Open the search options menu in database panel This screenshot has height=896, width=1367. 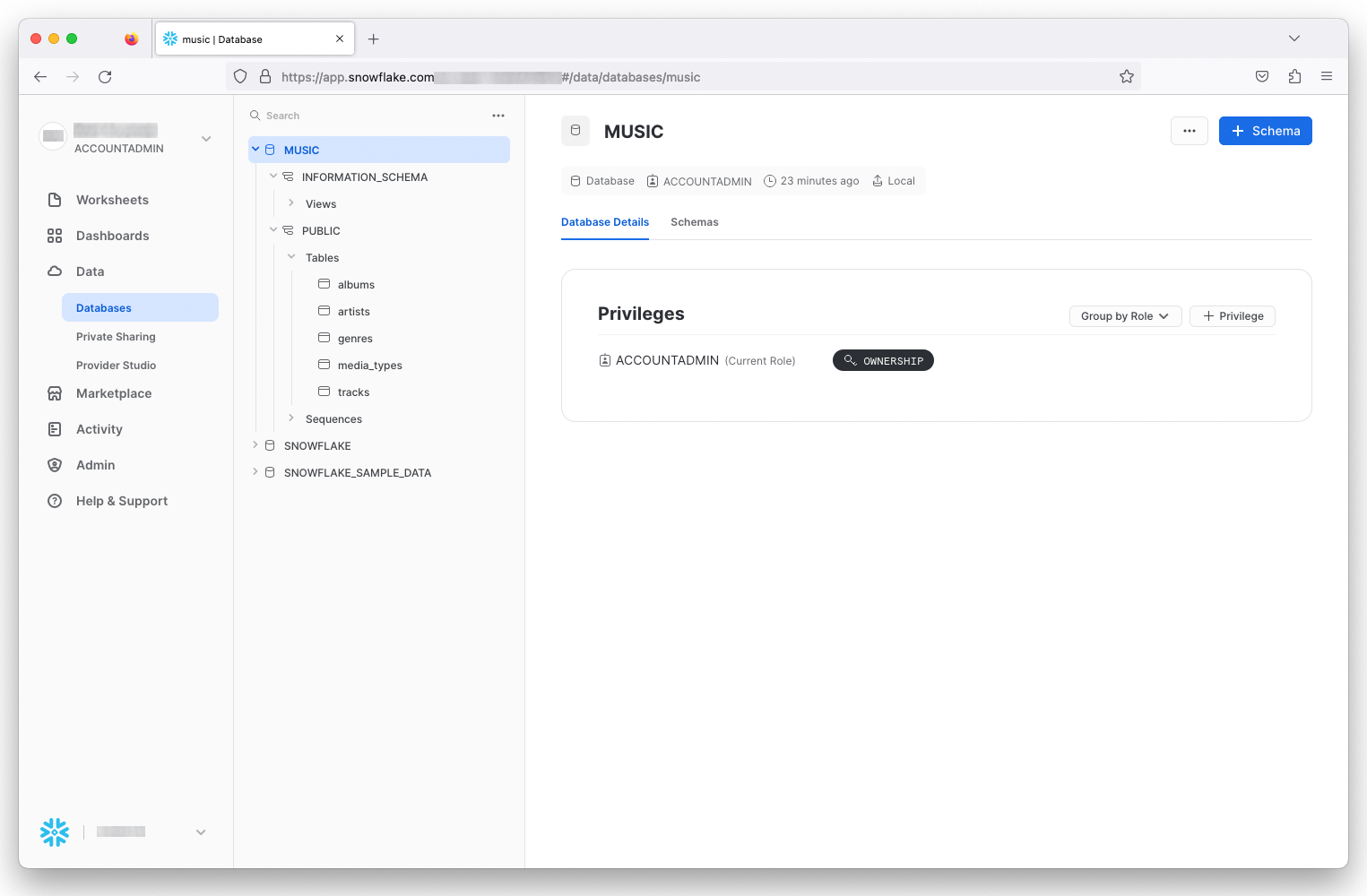click(x=498, y=115)
